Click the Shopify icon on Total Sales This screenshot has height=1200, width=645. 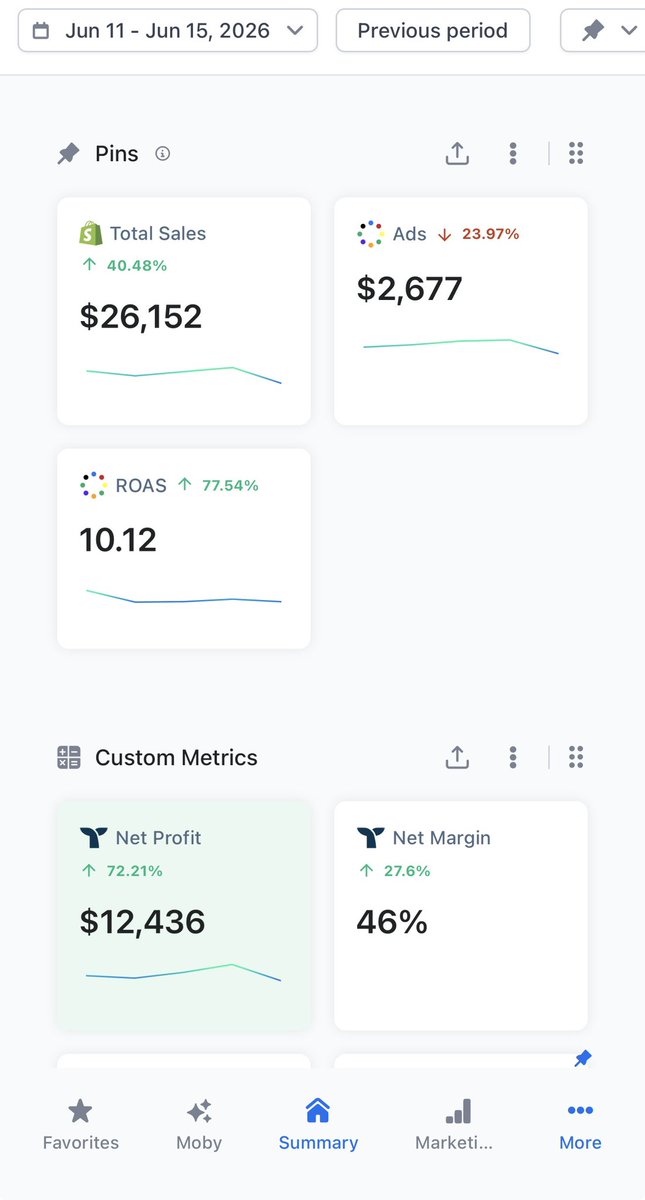pos(91,234)
